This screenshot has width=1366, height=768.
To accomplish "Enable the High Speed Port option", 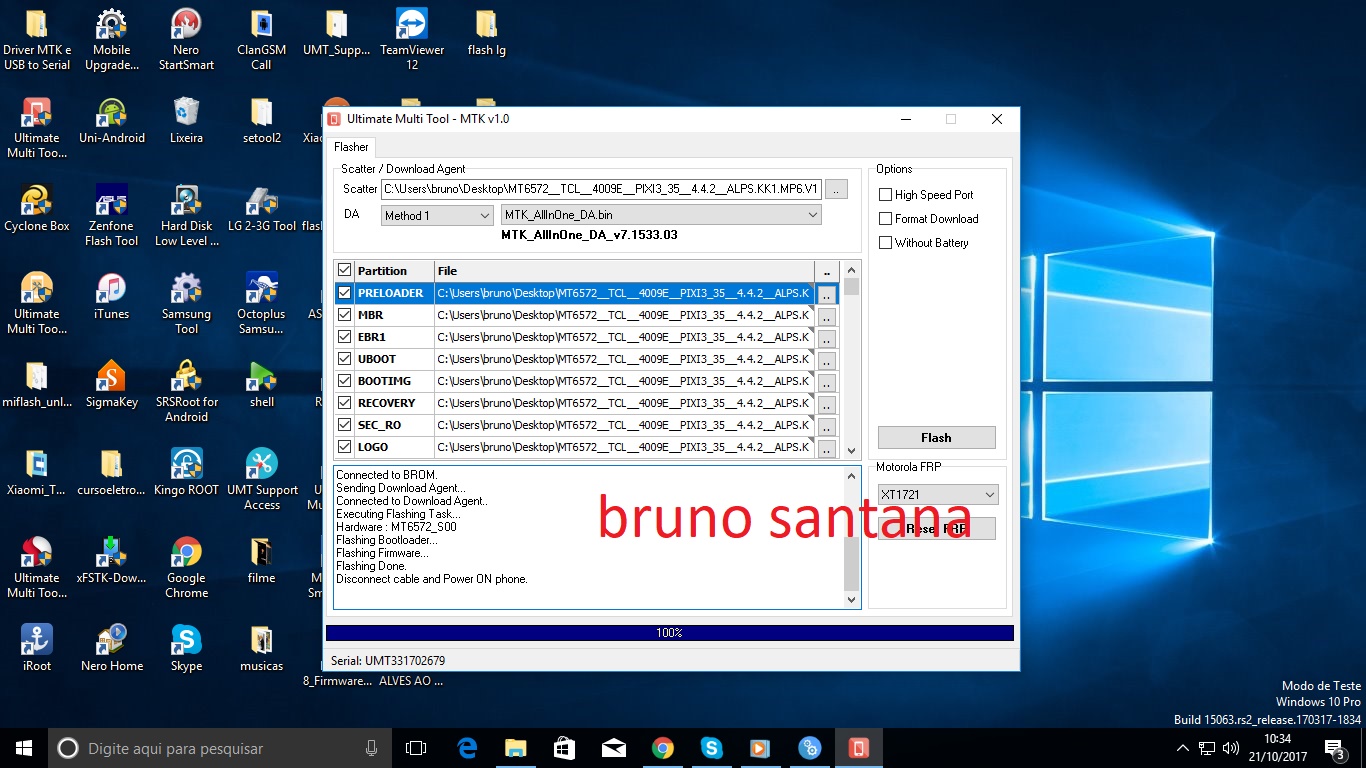I will point(885,195).
